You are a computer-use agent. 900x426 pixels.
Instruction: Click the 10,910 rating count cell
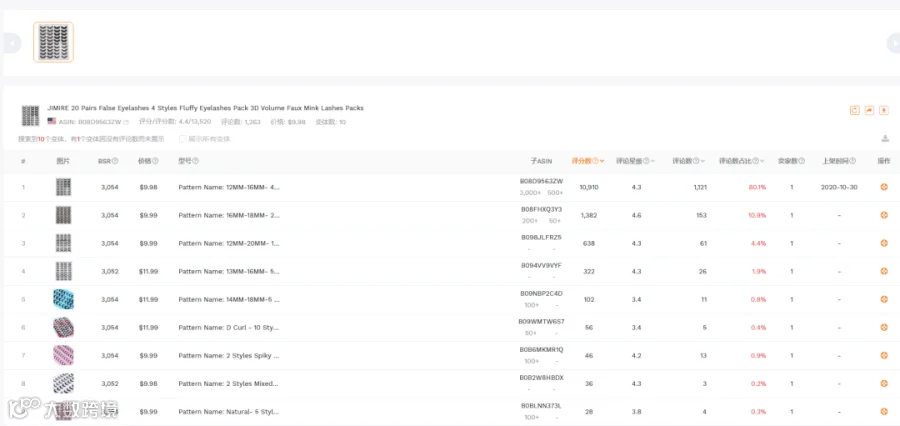[589, 187]
